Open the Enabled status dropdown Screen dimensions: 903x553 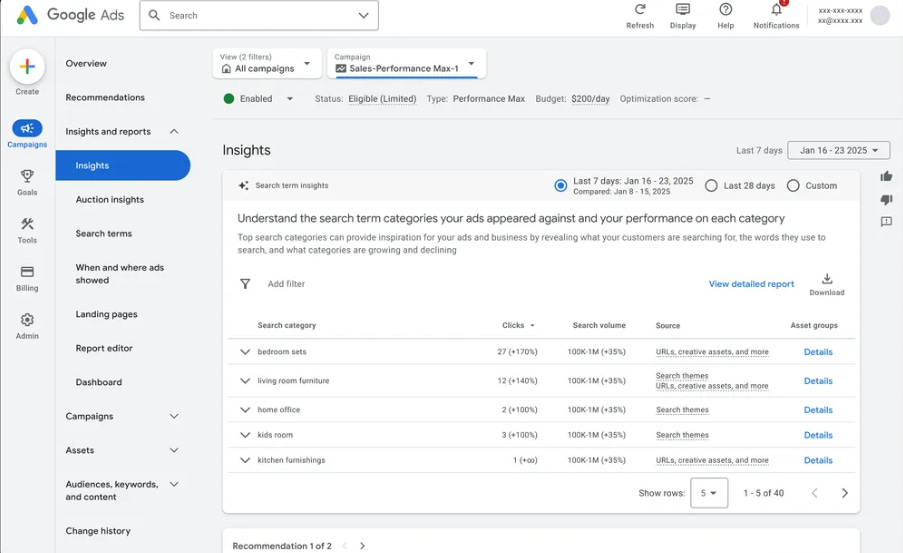coord(290,99)
